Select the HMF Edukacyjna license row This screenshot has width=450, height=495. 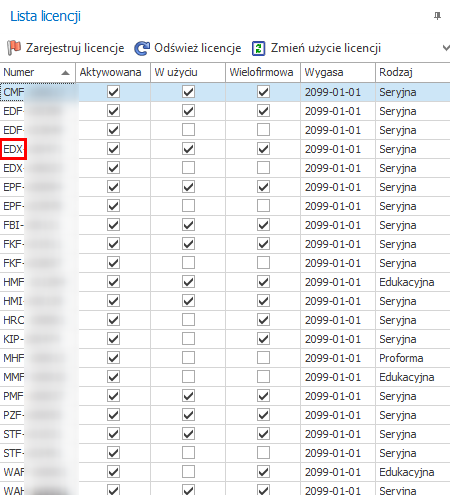coord(225,282)
